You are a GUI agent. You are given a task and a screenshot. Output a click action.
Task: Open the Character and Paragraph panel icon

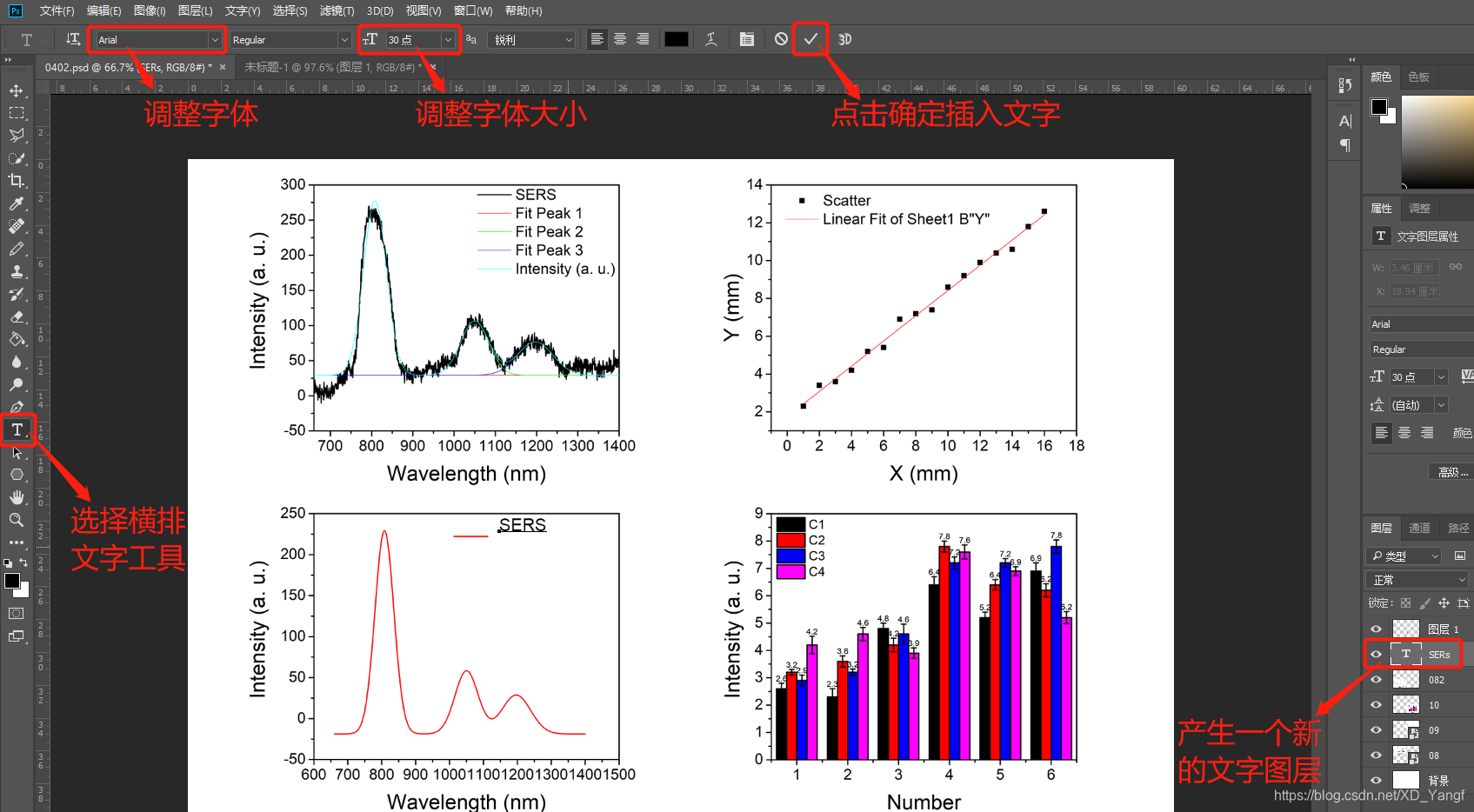click(747, 39)
